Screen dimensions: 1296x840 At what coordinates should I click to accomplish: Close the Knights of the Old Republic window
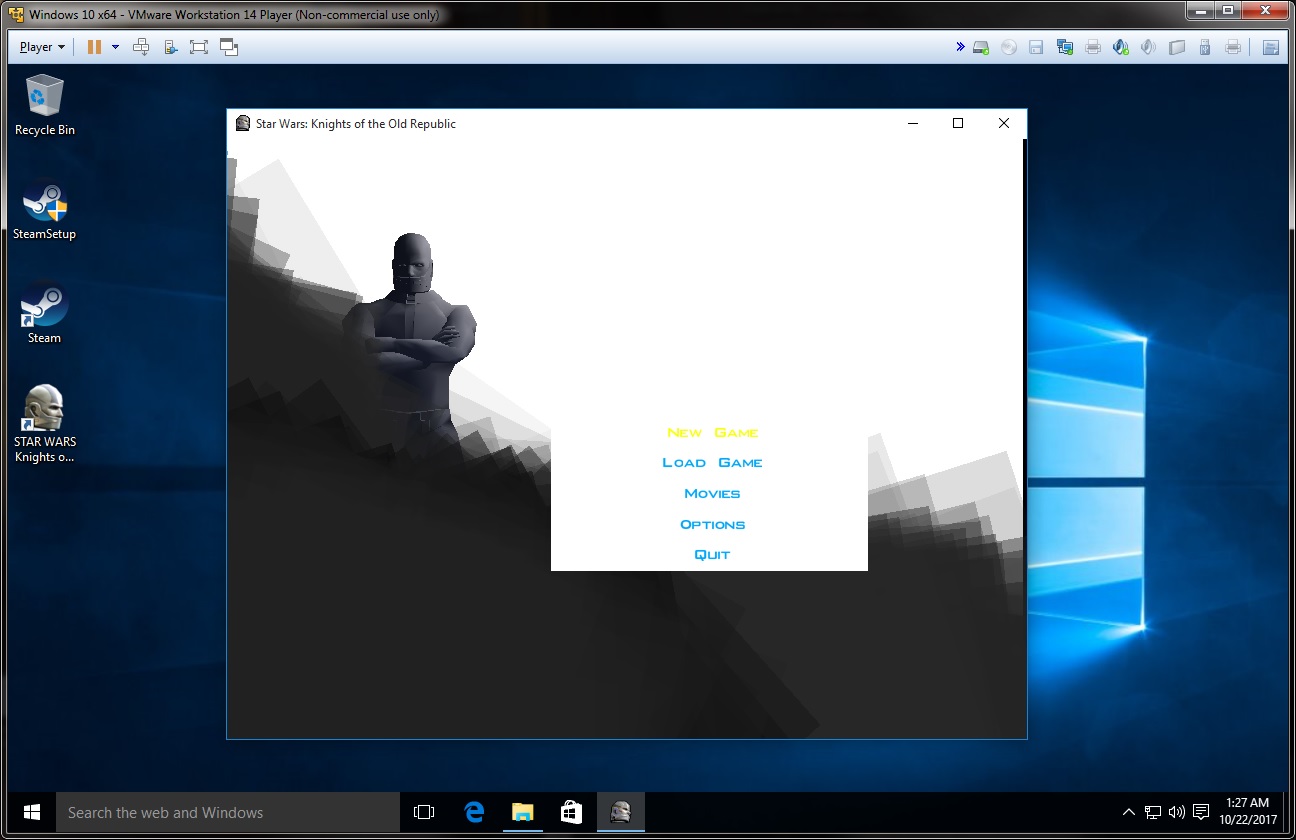[1004, 124]
